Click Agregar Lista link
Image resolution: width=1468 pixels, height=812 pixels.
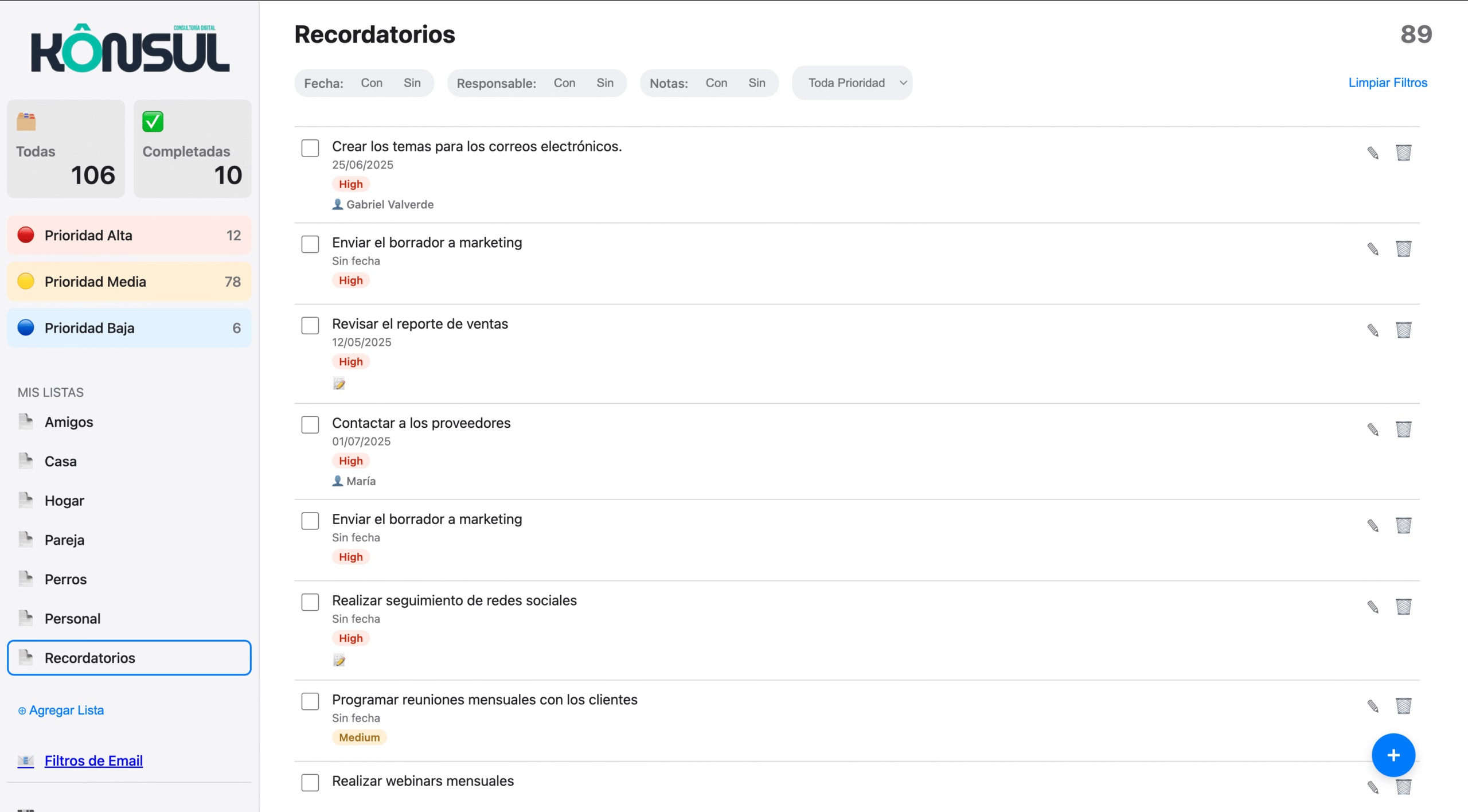tap(61, 710)
